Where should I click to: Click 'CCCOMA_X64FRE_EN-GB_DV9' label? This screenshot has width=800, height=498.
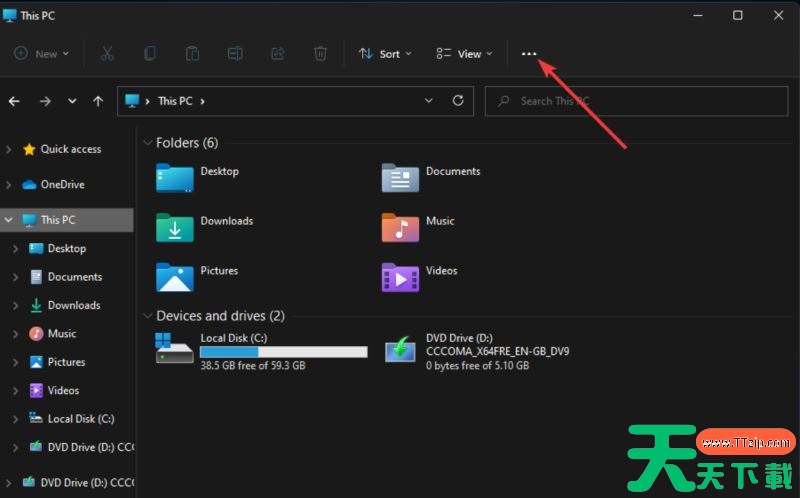[x=497, y=352]
